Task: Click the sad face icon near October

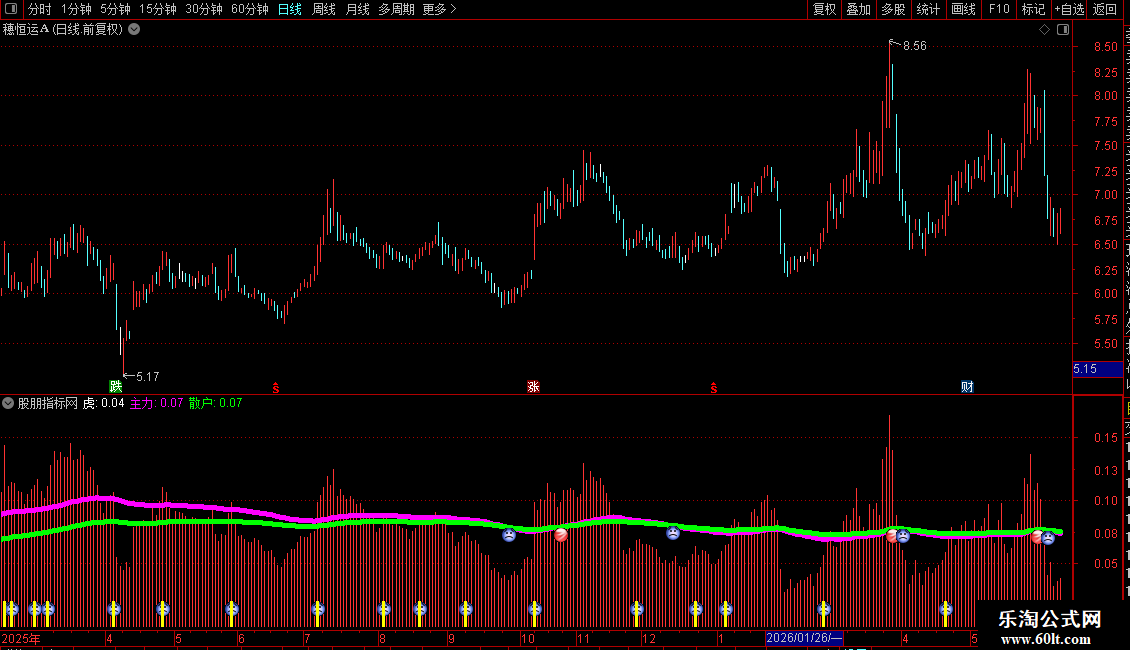Action: [509, 535]
